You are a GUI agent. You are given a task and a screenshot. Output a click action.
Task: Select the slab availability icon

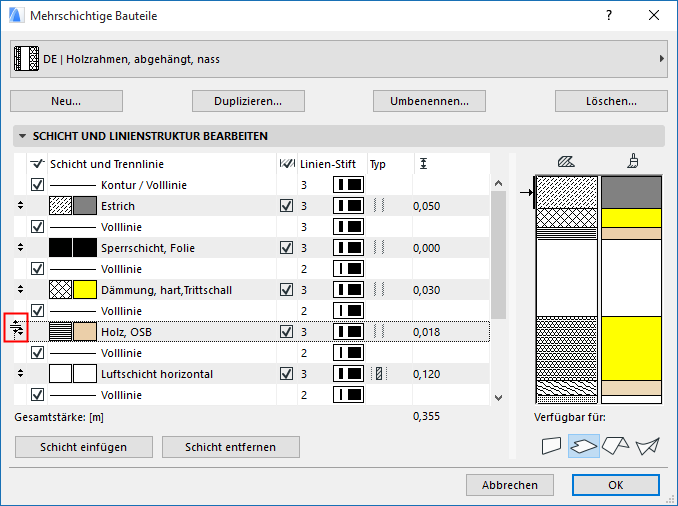pyautogui.click(x=583, y=446)
